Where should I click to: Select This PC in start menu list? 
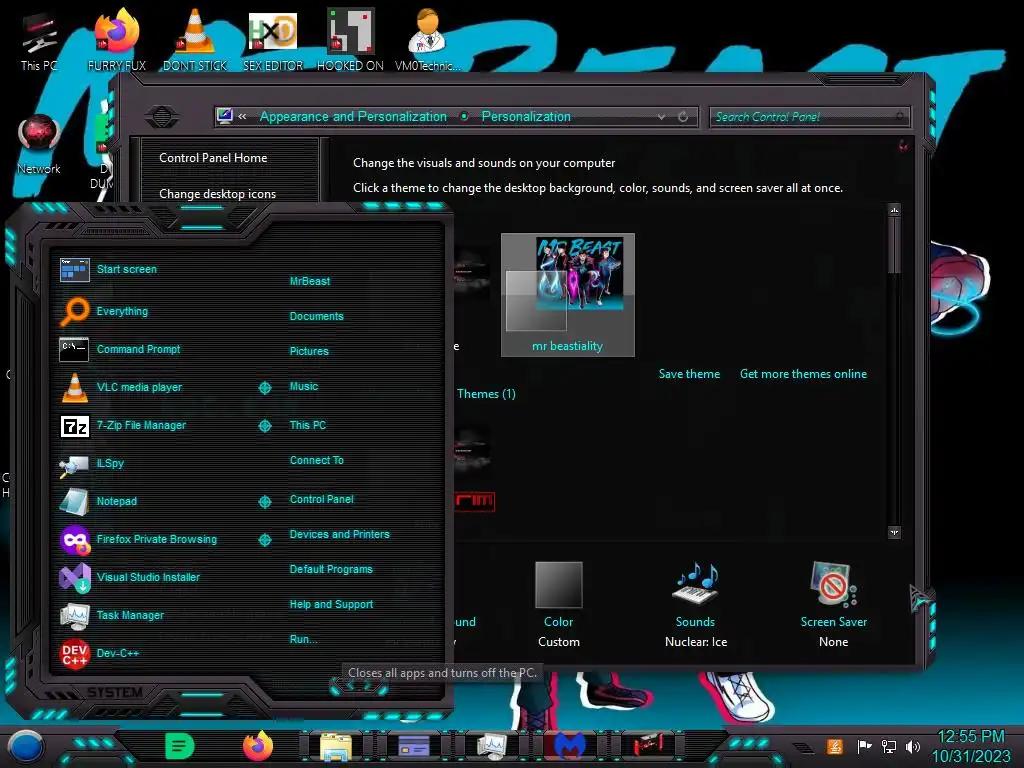pos(308,424)
